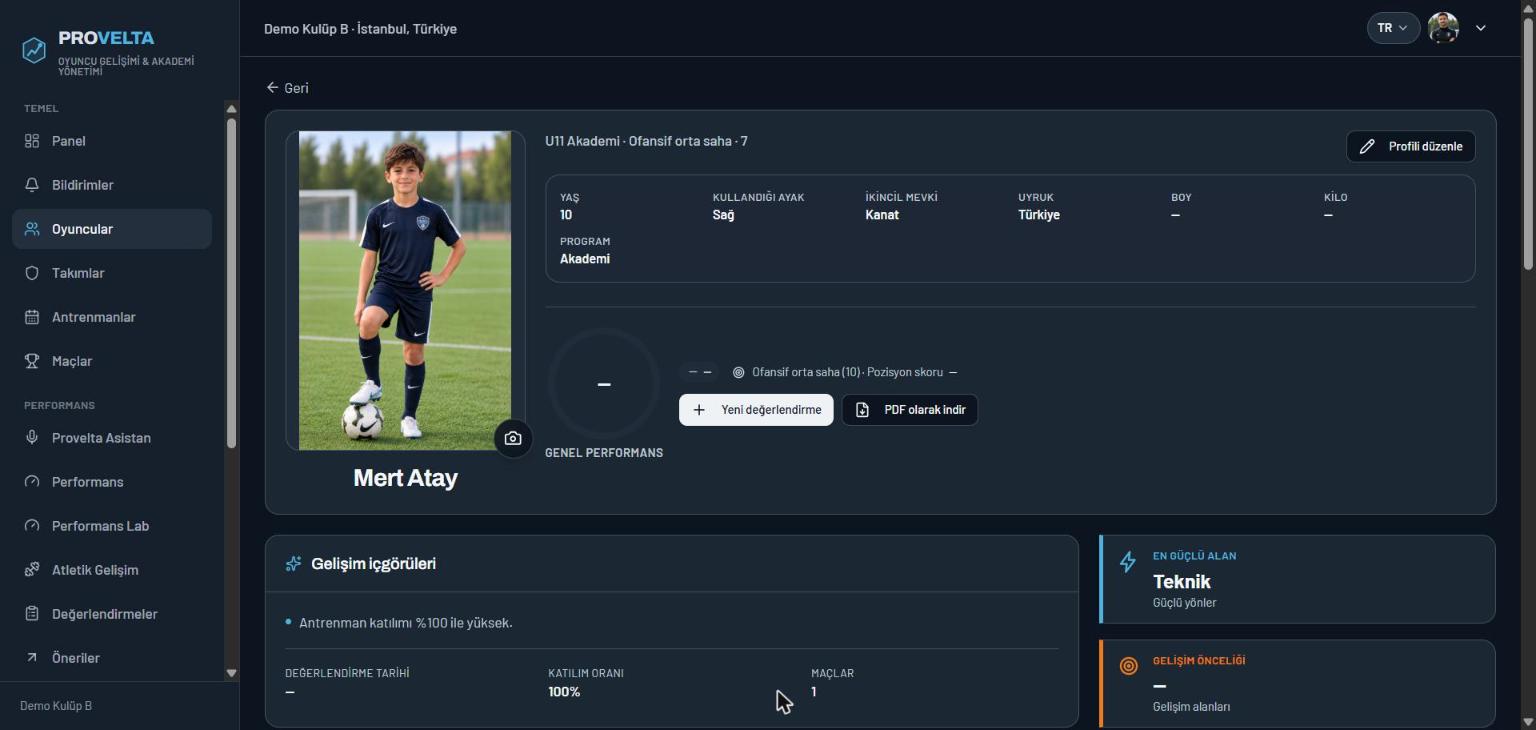Viewport: 1536px width, 730px height.
Task: Click the Atletik Gelişim dumbbell icon
Action: 32,570
